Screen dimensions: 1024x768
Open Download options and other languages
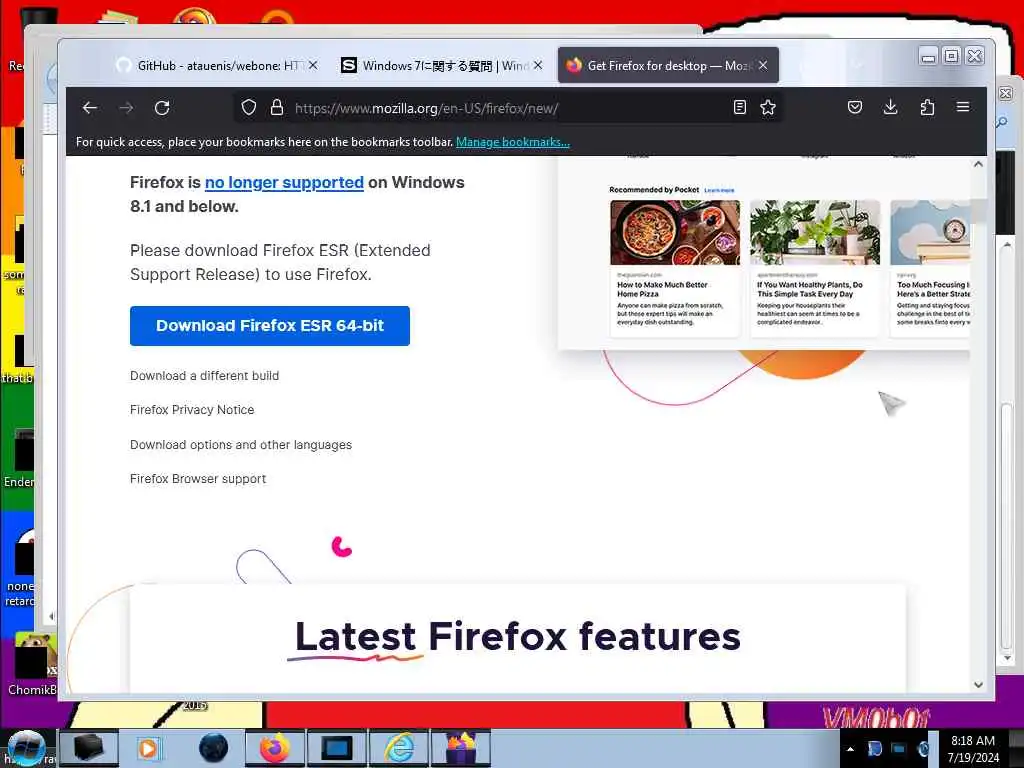click(241, 445)
